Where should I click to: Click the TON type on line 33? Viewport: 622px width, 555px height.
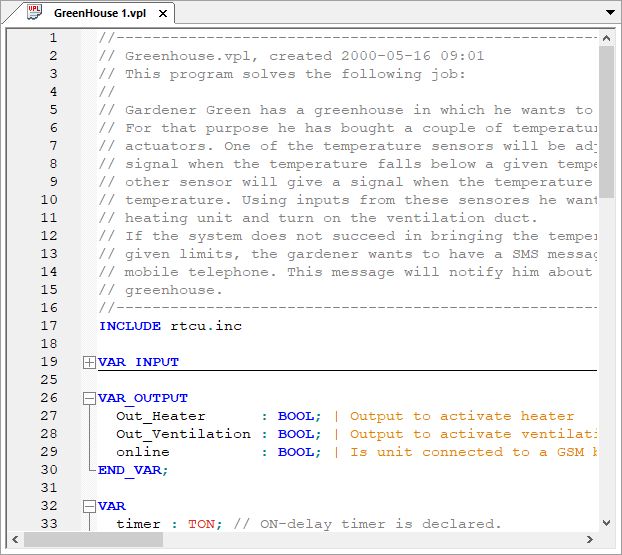click(200, 524)
